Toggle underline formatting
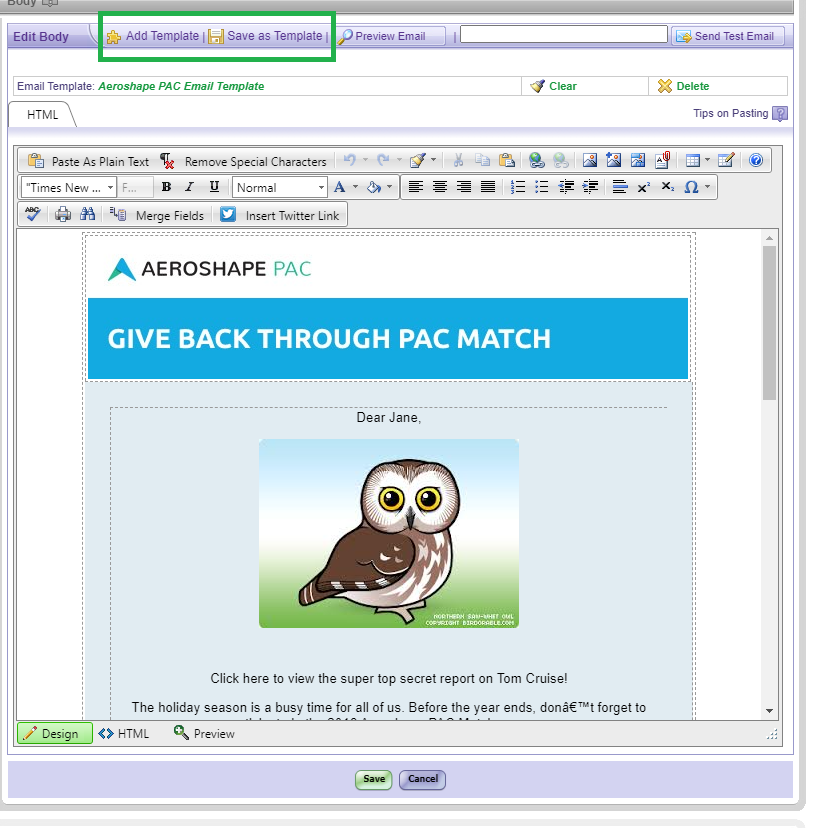This screenshot has width=824, height=828. (x=214, y=187)
